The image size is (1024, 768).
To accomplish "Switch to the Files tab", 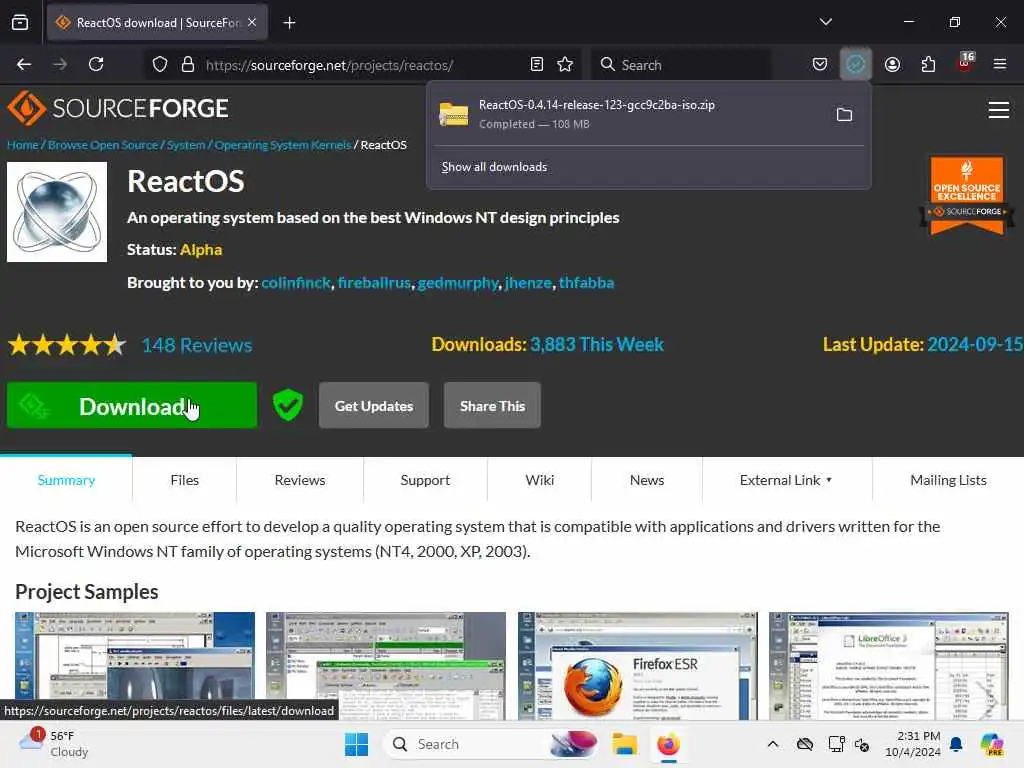I will (185, 480).
